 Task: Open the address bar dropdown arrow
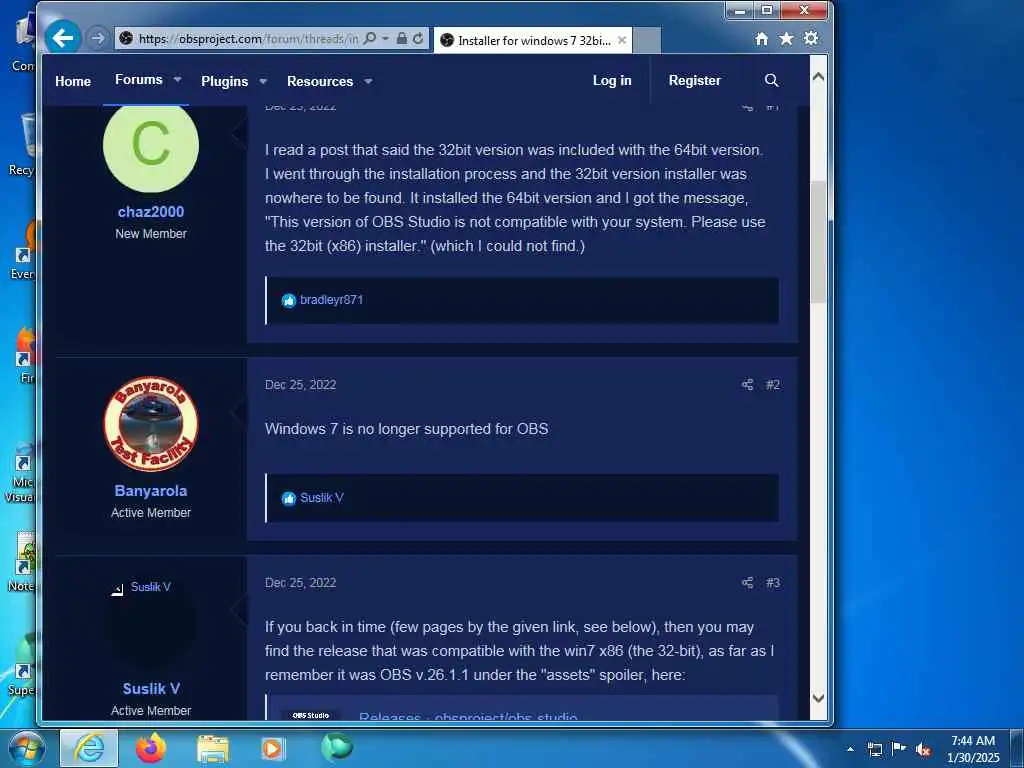pyautogui.click(x=385, y=39)
